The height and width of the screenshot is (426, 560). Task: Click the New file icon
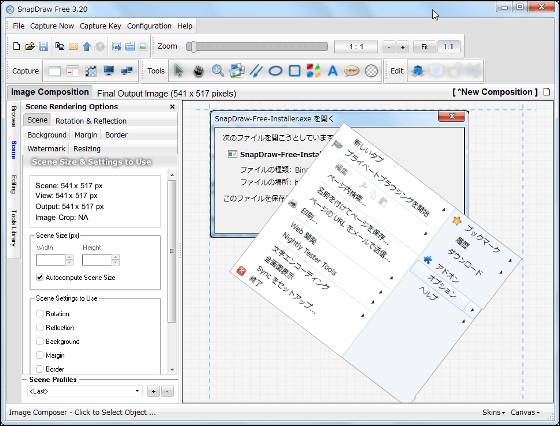[16, 46]
